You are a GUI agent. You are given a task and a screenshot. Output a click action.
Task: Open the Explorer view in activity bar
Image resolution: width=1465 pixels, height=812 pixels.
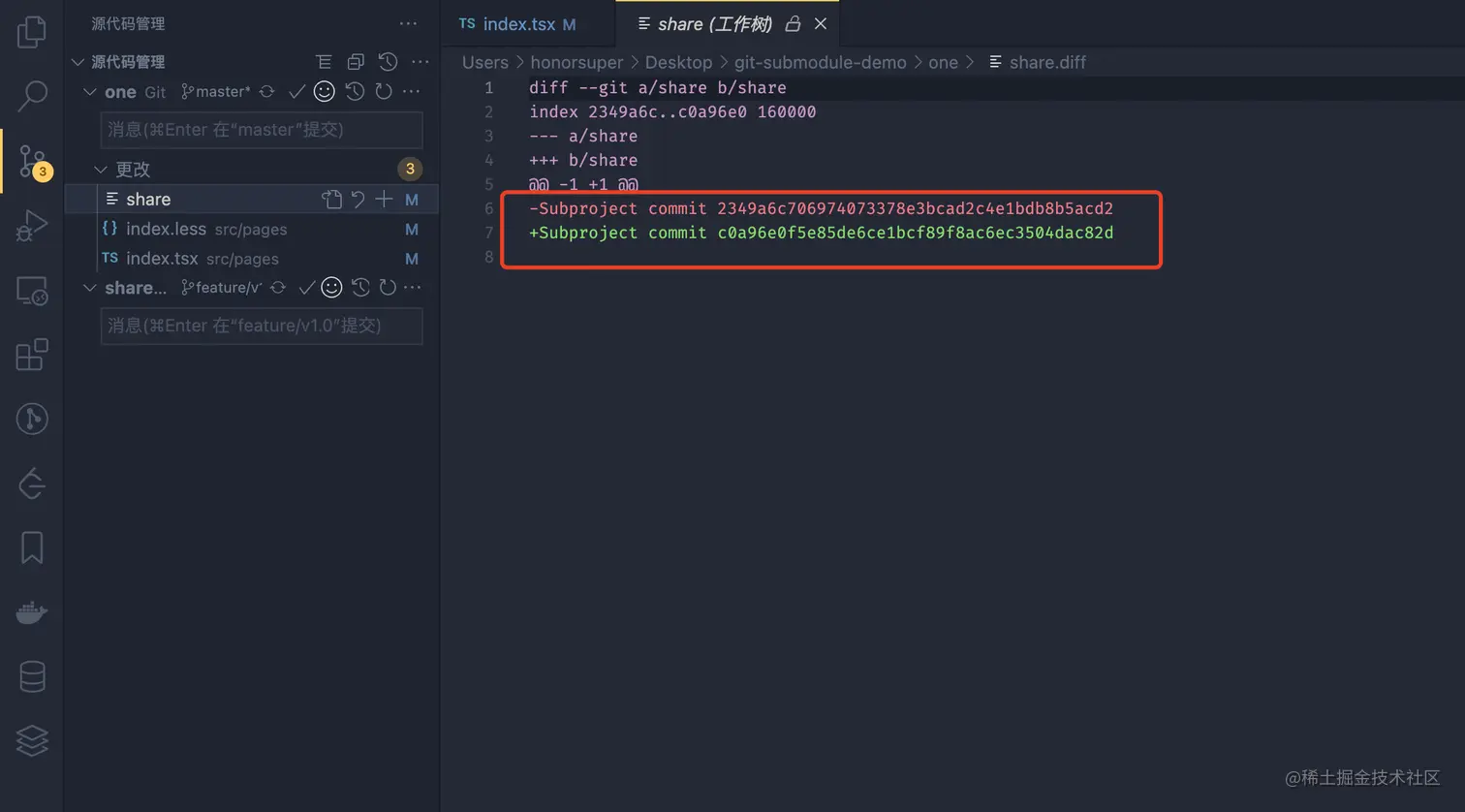32,32
